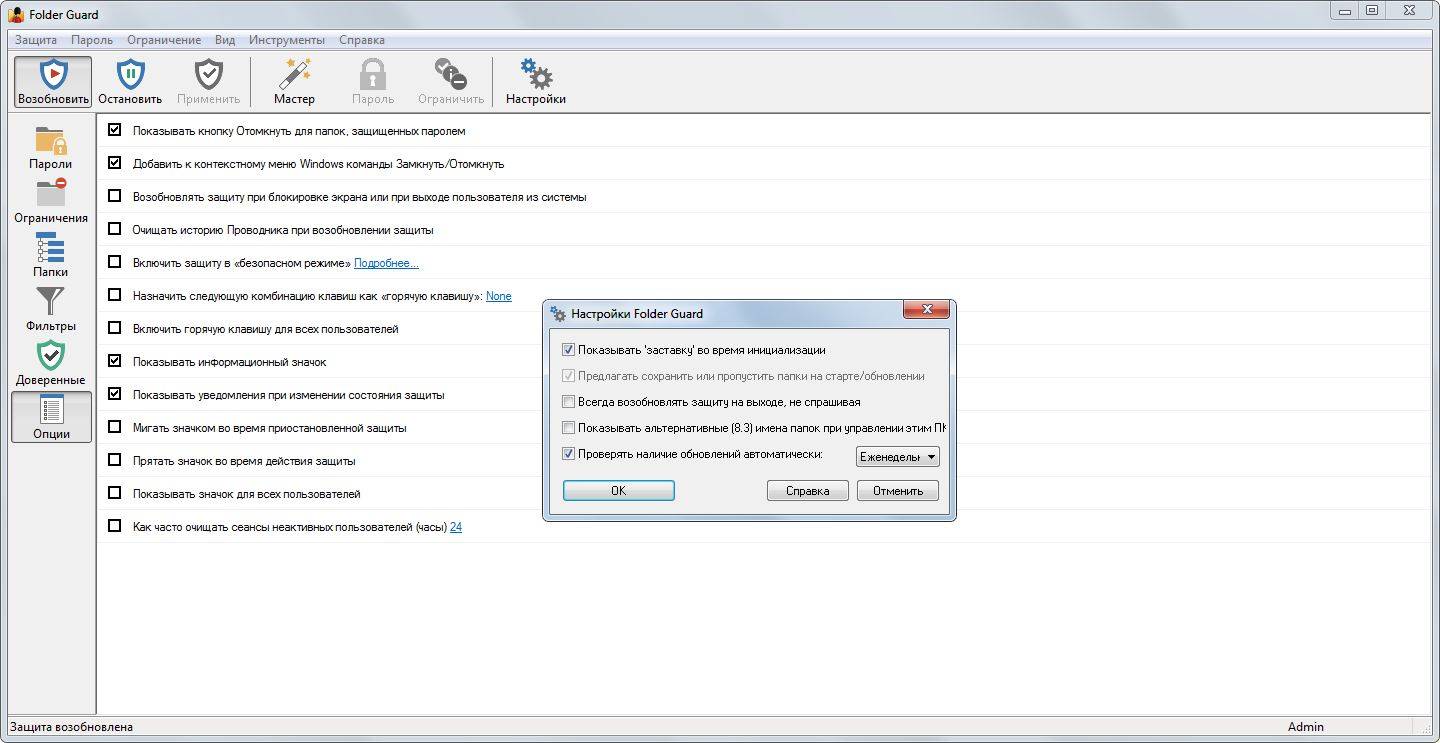The width and height of the screenshot is (1440, 743).
Task: Check Как часто очищать сеансы option
Action: [x=114, y=526]
